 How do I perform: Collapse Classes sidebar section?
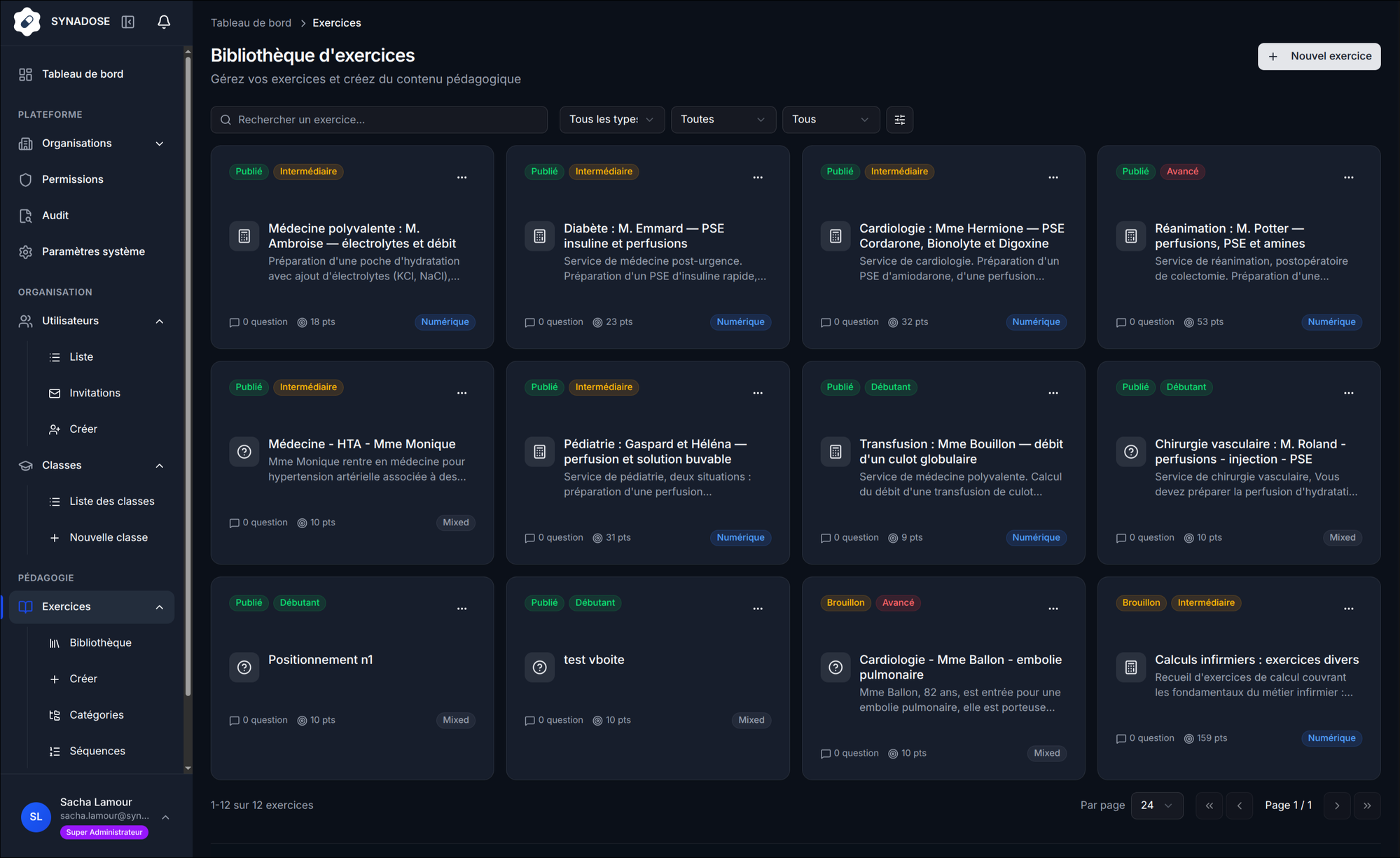(92, 465)
